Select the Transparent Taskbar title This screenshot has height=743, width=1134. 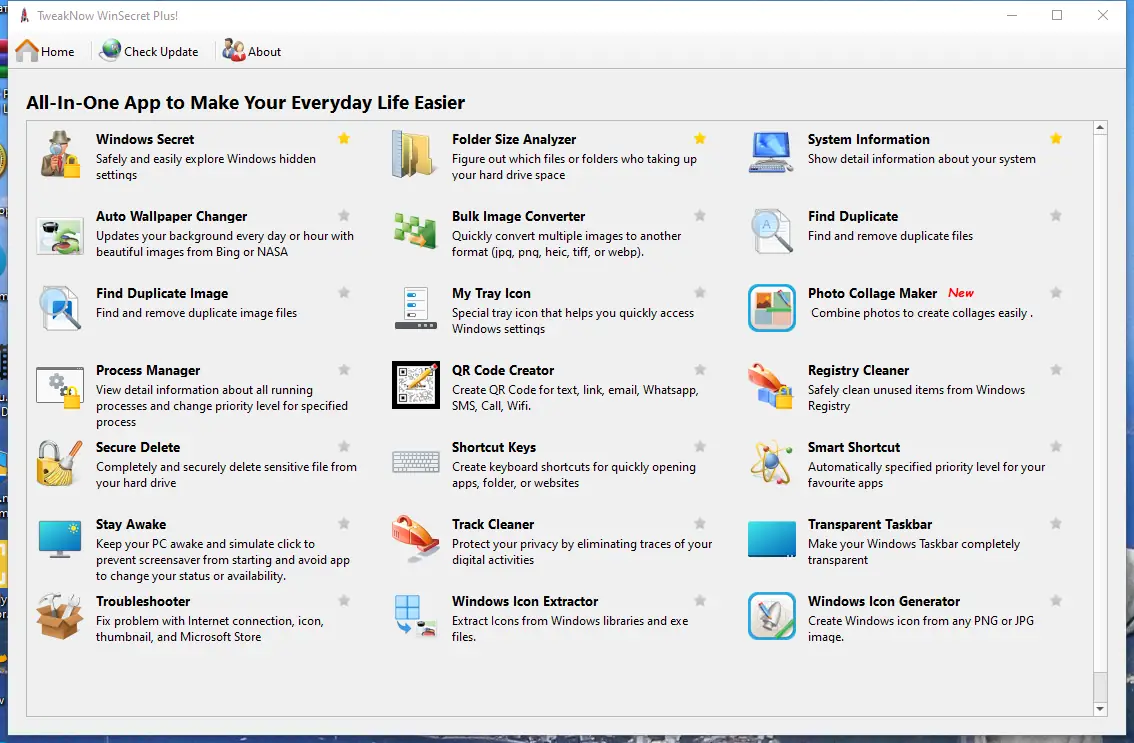869,525
